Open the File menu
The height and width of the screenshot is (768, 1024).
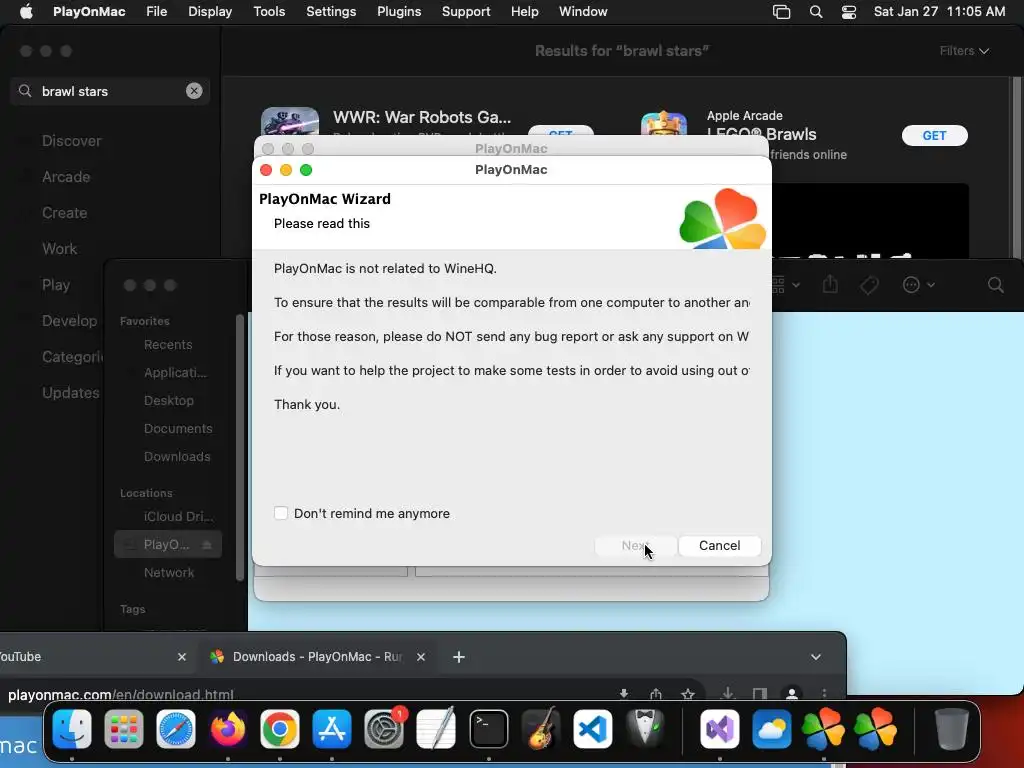point(157,12)
